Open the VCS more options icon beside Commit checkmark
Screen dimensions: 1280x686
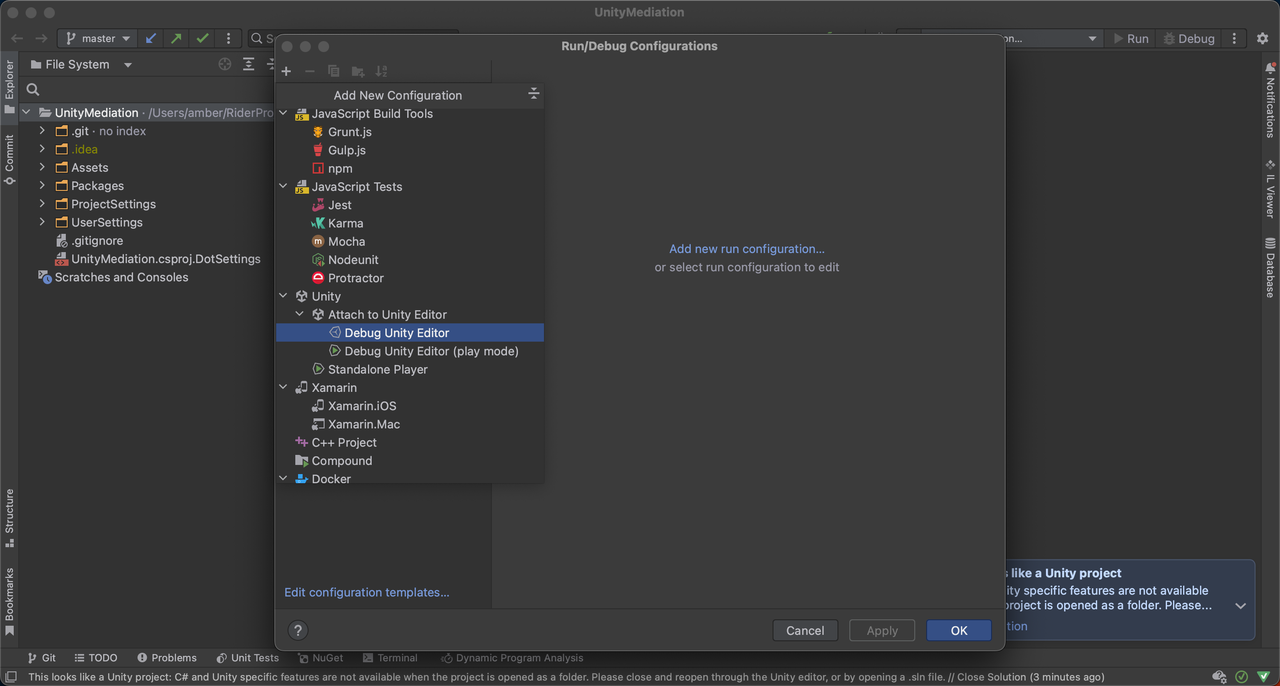(229, 38)
